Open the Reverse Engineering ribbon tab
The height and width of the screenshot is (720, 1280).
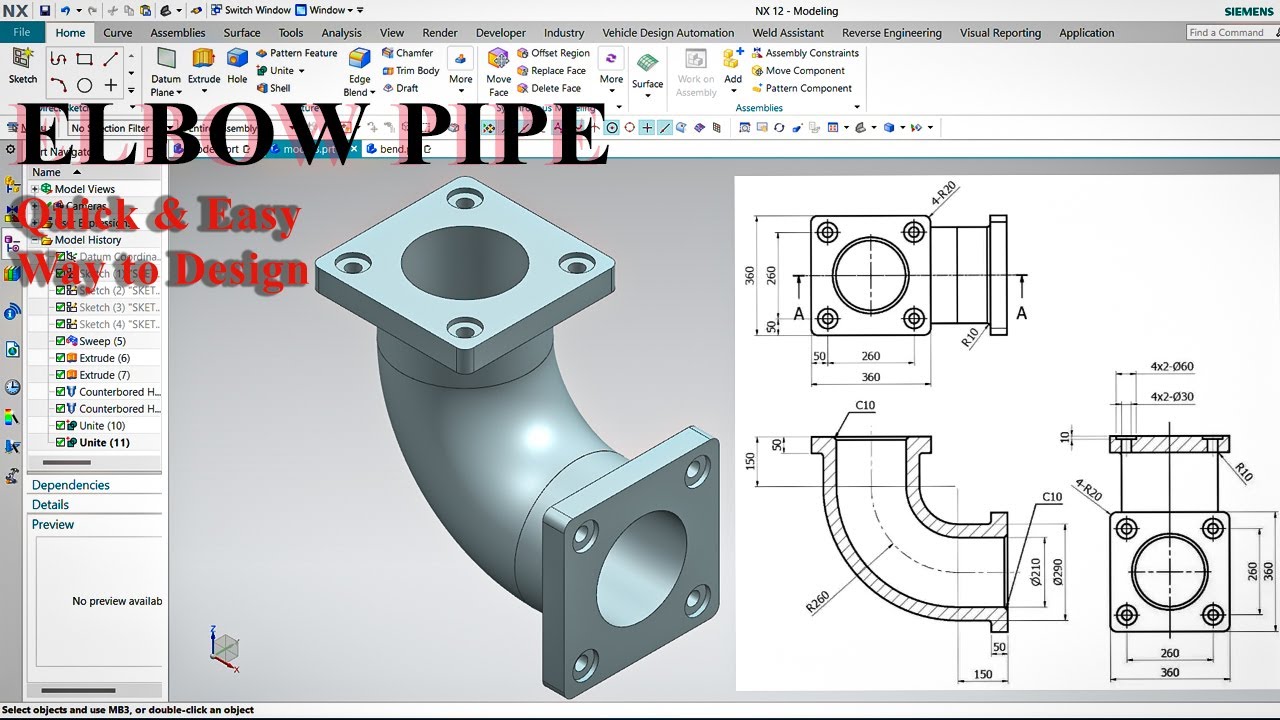pyautogui.click(x=892, y=33)
